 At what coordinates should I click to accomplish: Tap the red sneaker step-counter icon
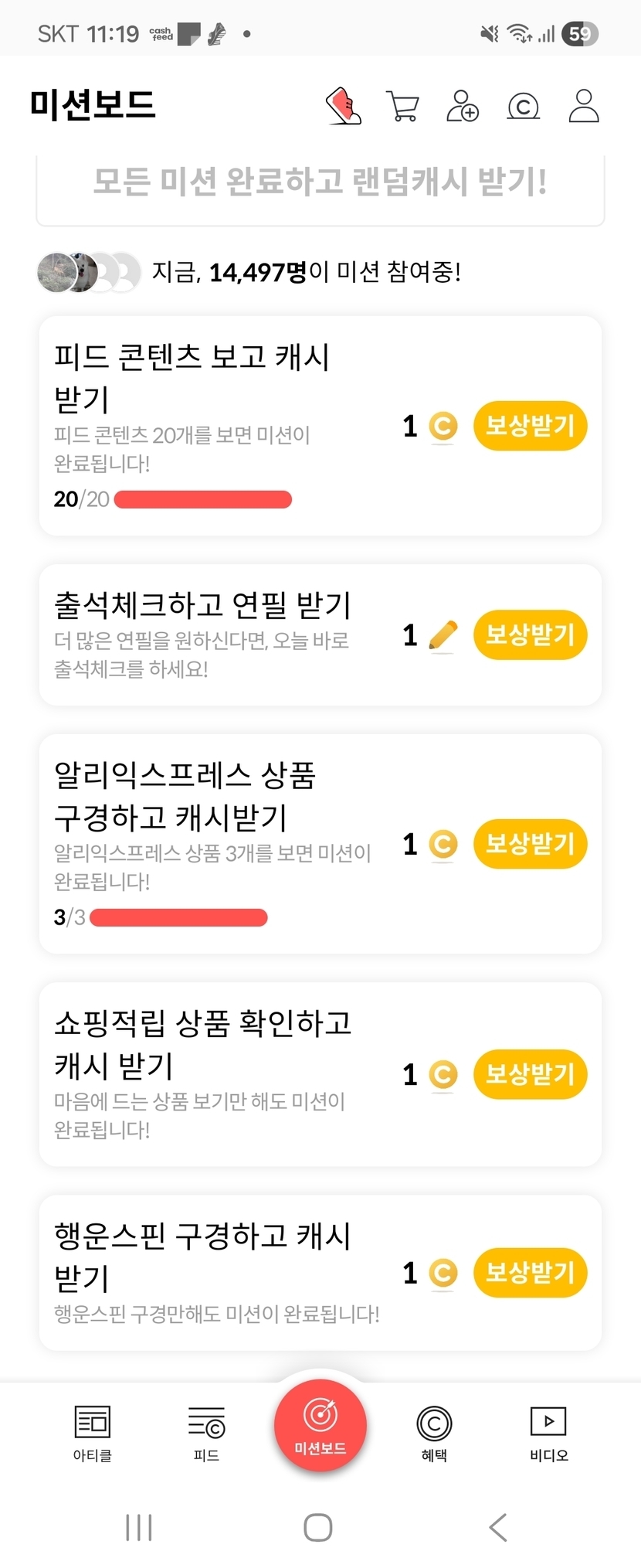point(344,106)
